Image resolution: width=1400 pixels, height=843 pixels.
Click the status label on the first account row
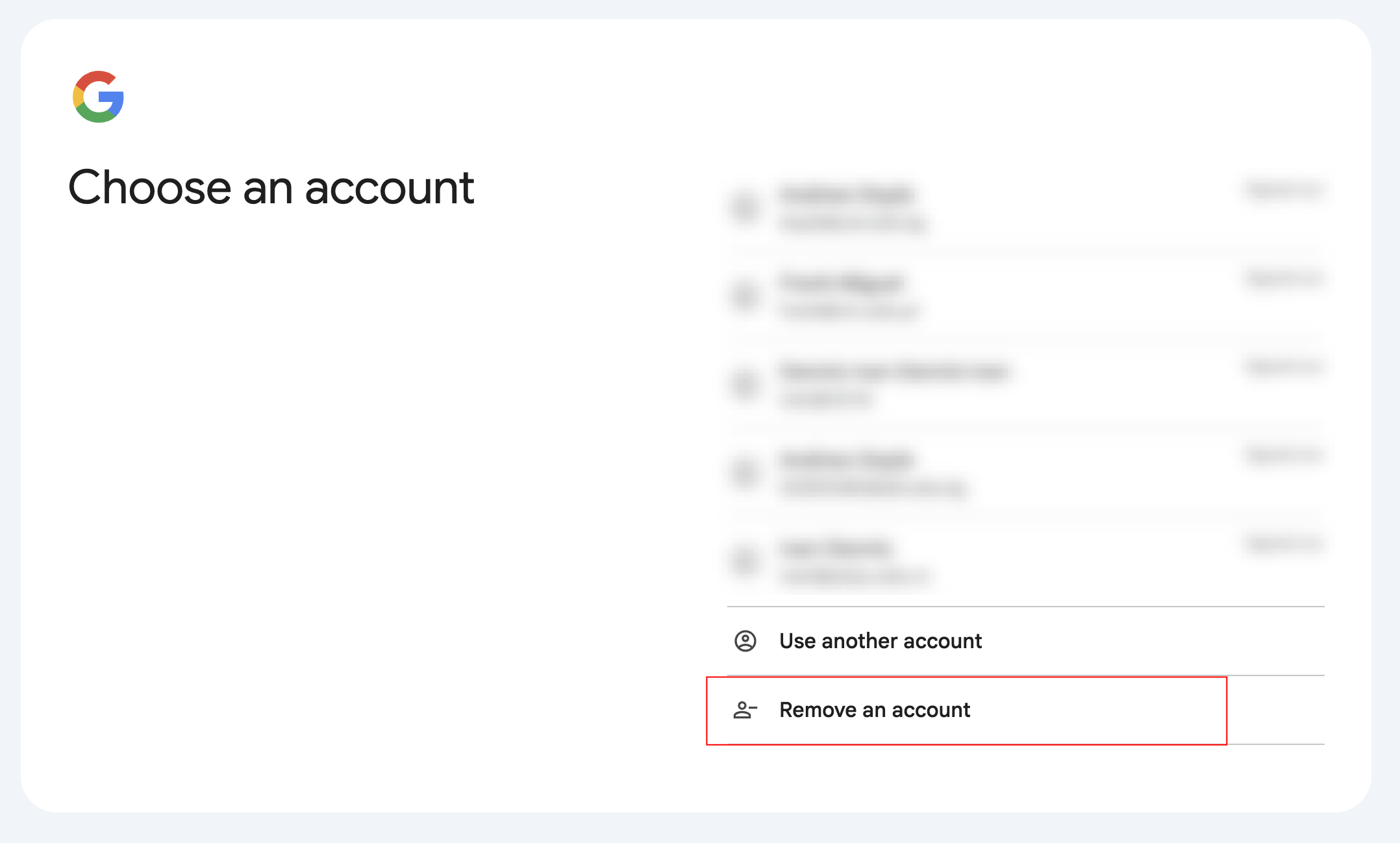1284,190
